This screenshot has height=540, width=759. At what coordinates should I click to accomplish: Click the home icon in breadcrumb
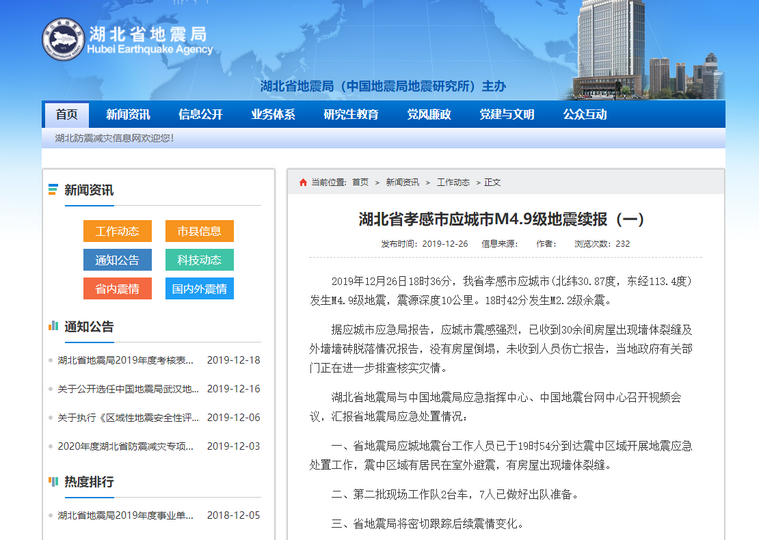click(303, 183)
